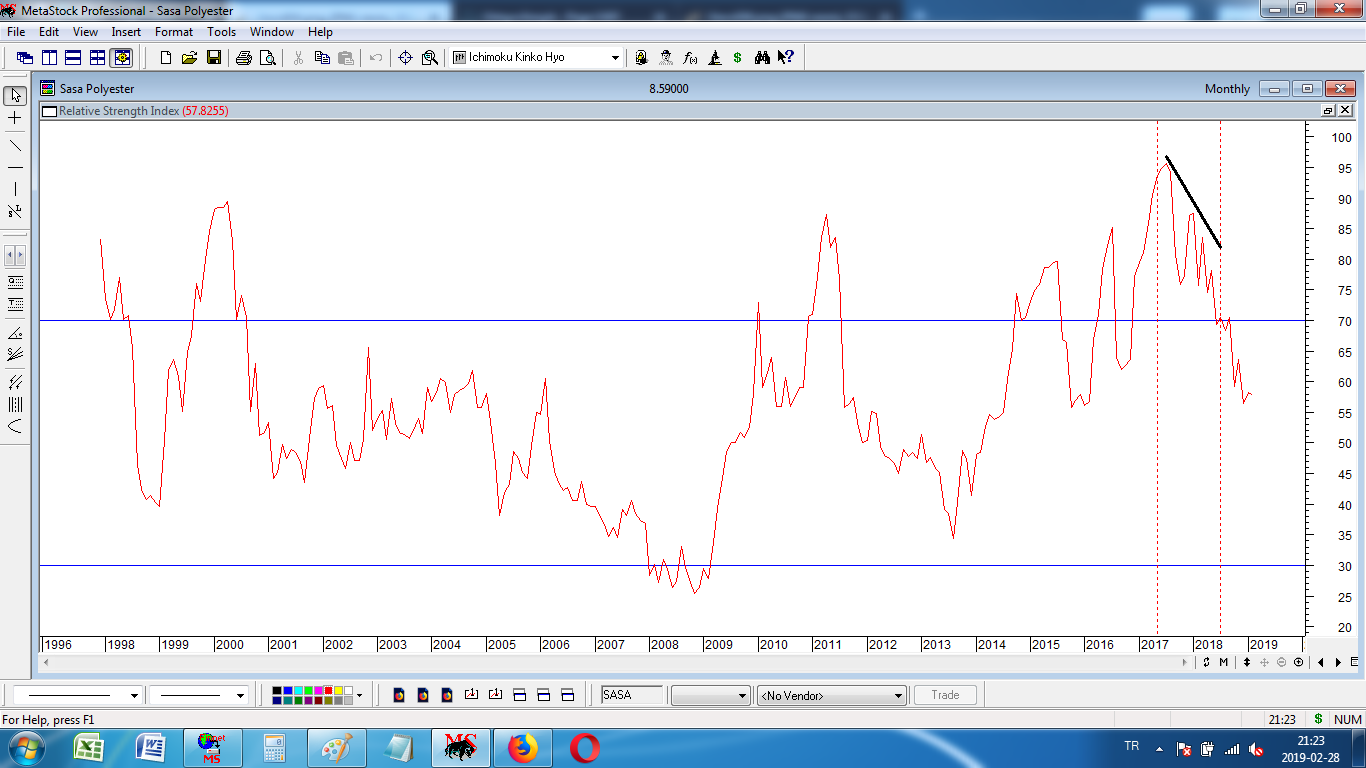1366x768 pixels.
Task: Click the crosshair target toolbar icon
Action: click(x=405, y=58)
